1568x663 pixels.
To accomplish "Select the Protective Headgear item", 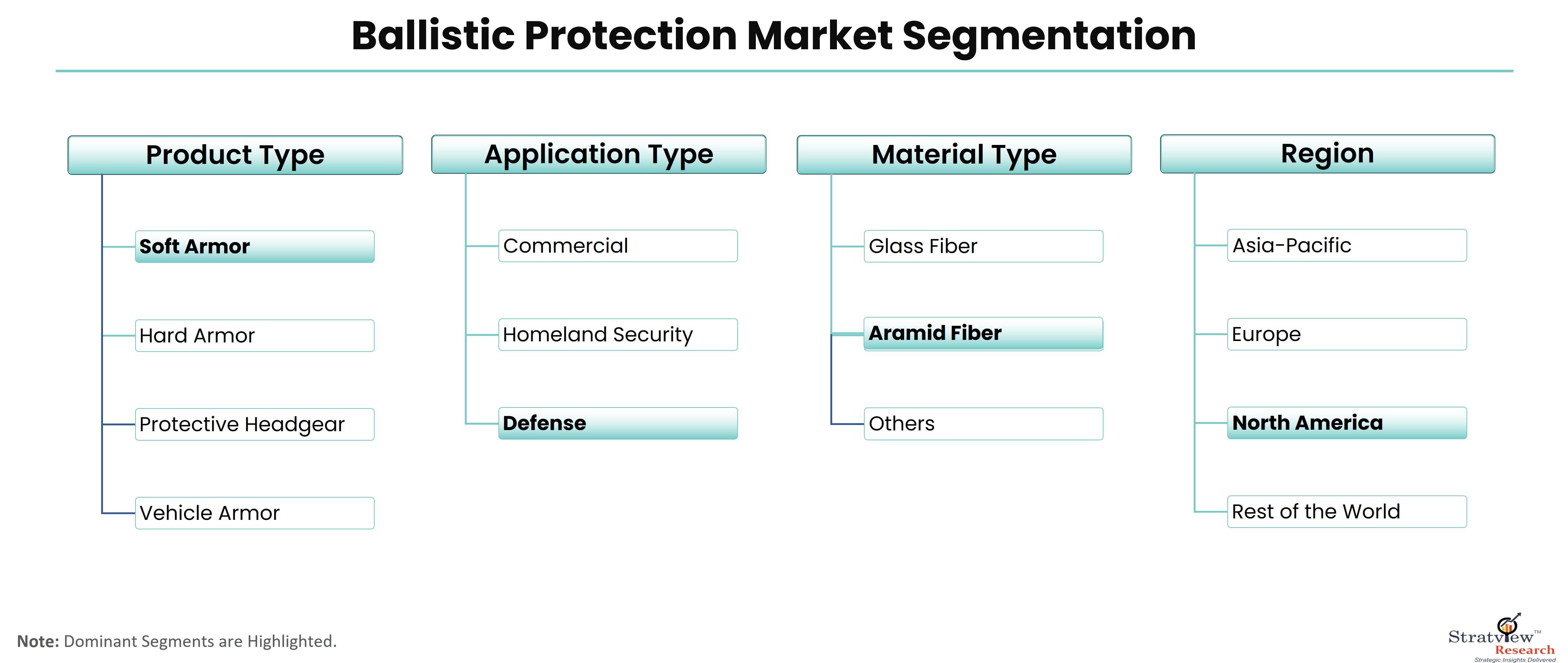I will (x=255, y=424).
